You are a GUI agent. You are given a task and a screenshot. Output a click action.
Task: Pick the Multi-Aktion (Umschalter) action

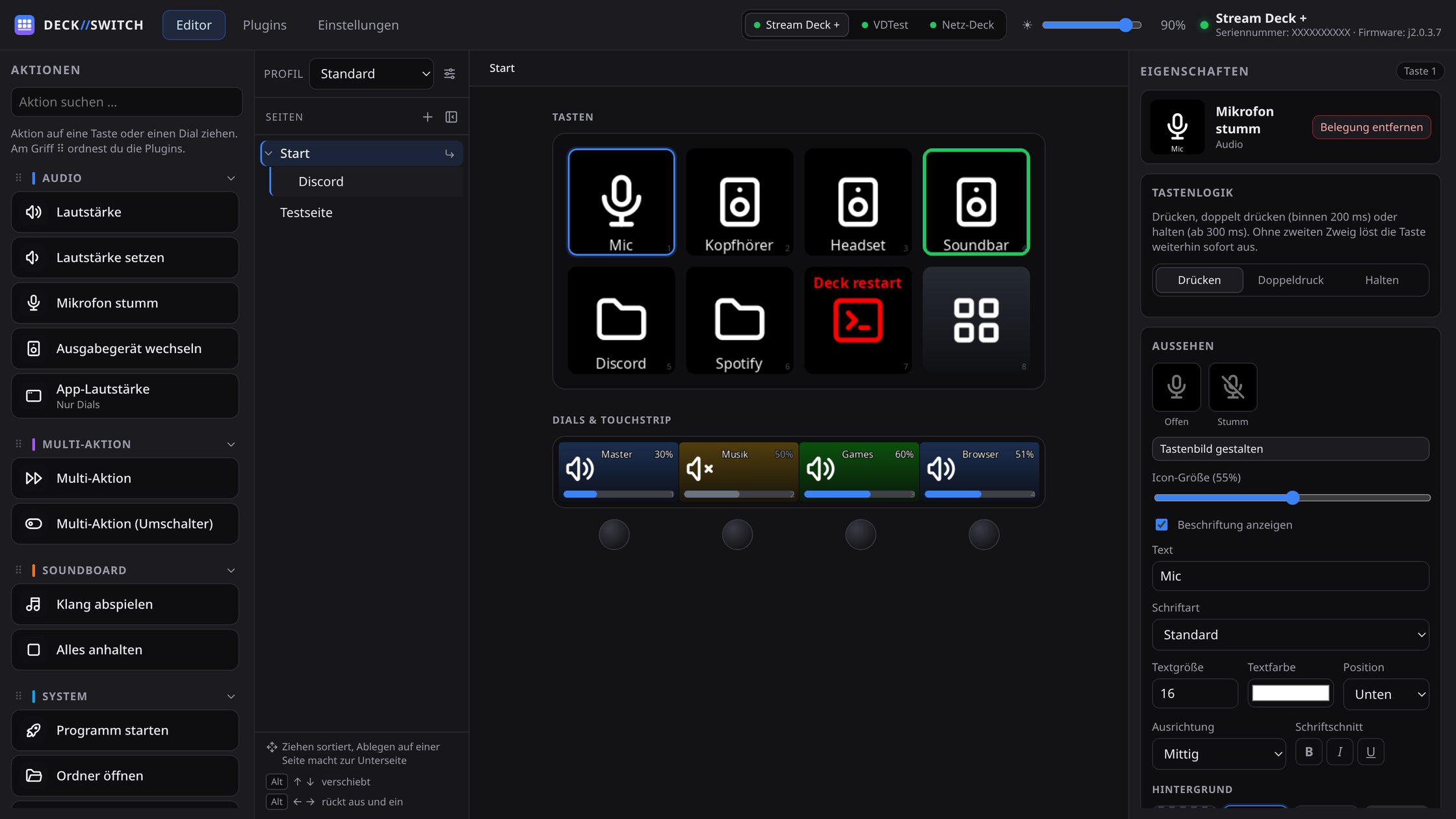coord(125,524)
